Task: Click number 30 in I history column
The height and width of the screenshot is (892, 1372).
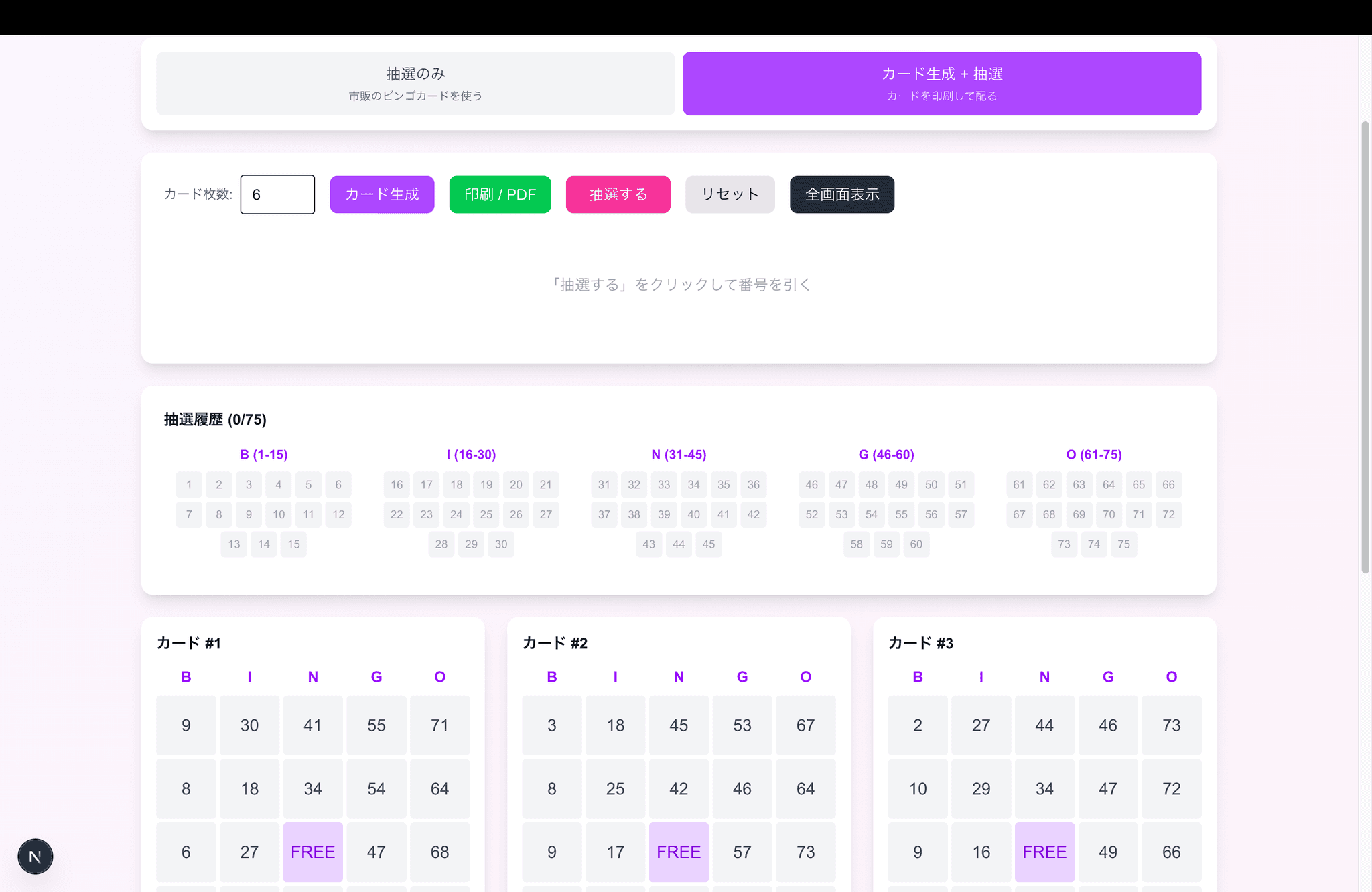Action: 501,544
